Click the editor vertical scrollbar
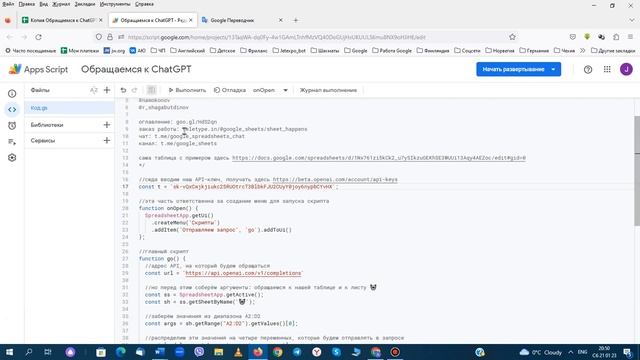The height and width of the screenshot is (360, 640). click(x=637, y=170)
